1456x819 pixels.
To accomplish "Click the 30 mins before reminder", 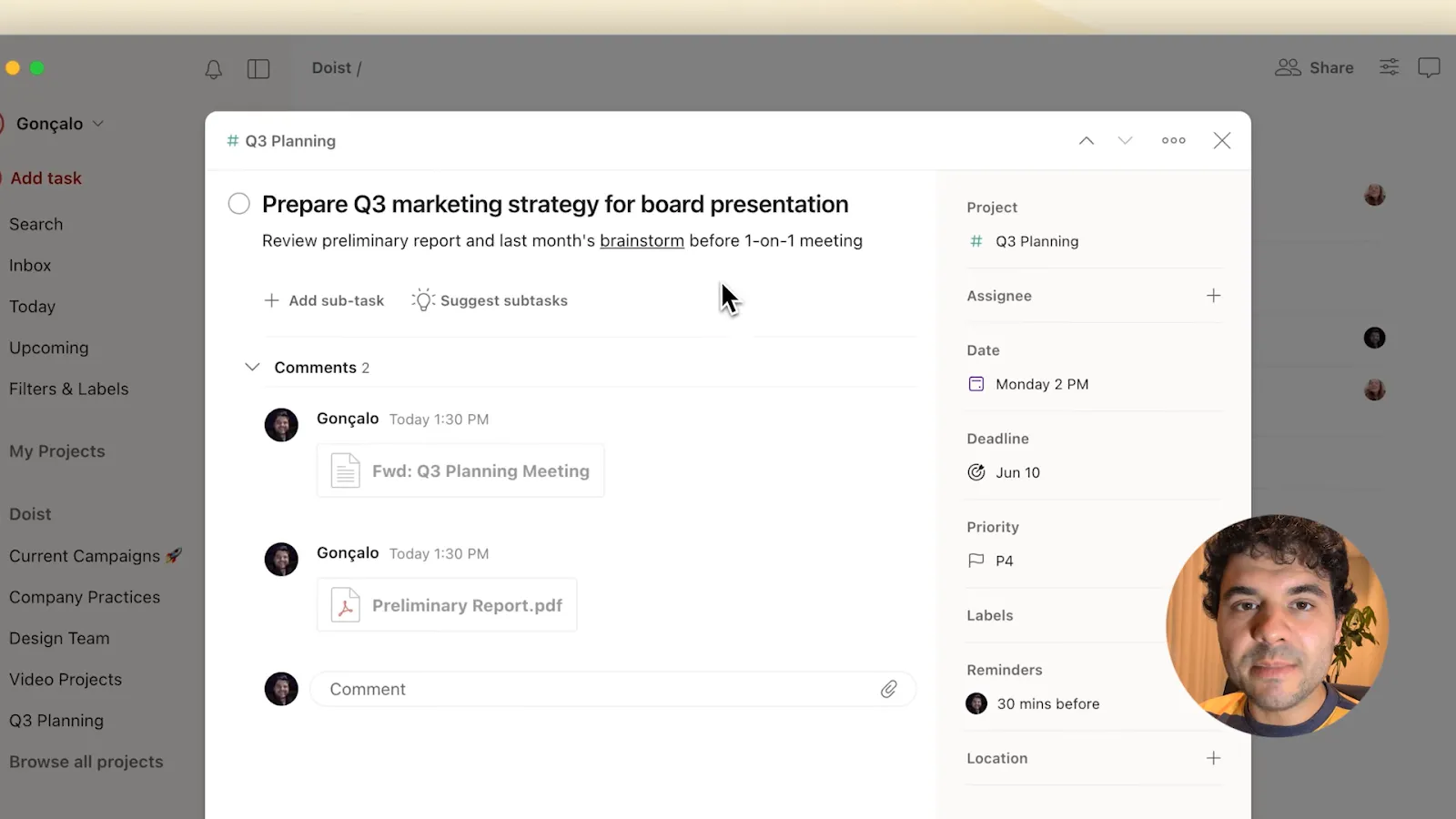I will (1048, 703).
